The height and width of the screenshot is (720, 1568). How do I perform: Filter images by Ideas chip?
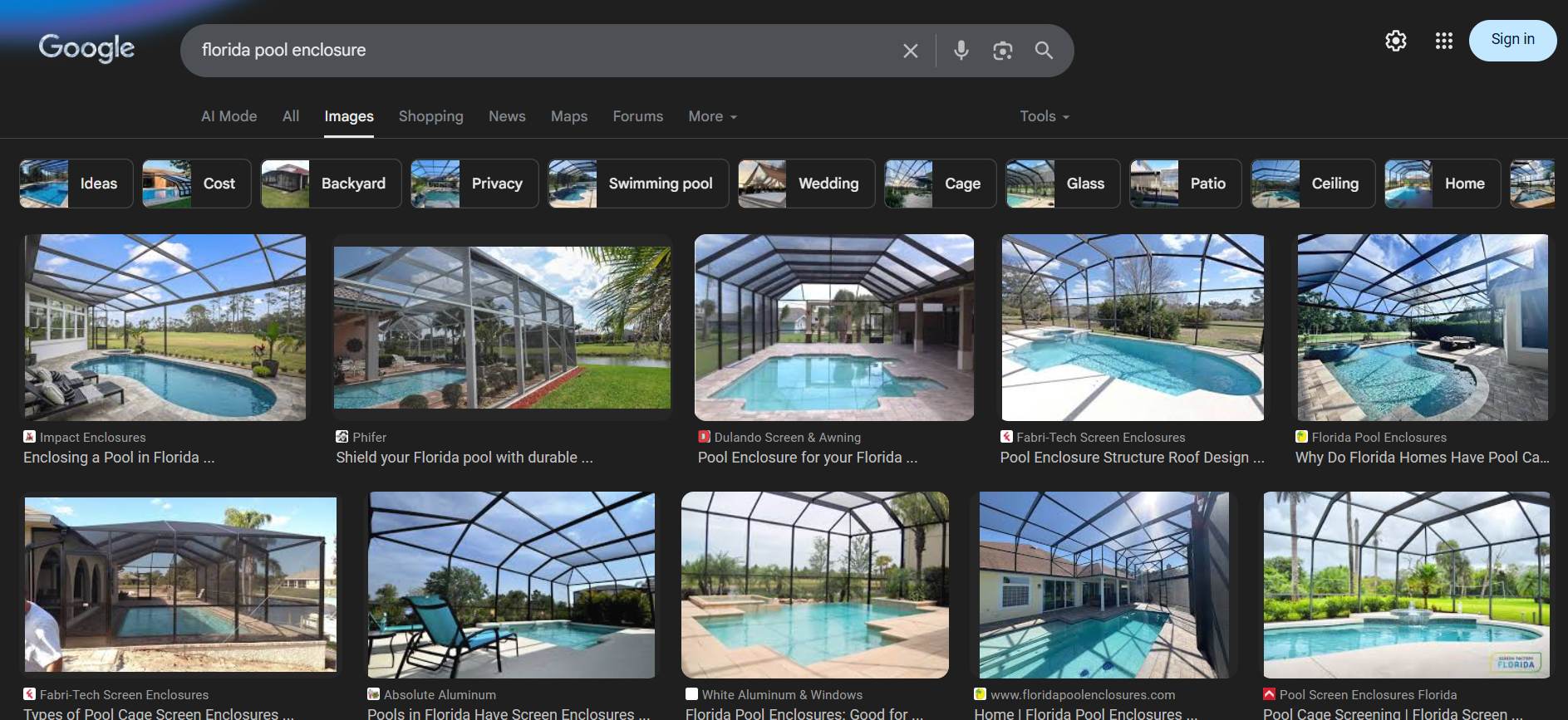(76, 184)
